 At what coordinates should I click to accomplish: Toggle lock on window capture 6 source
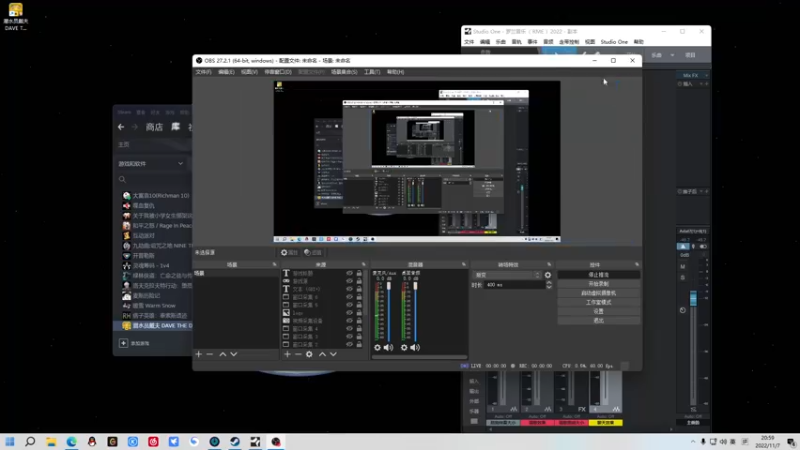pyautogui.click(x=359, y=297)
